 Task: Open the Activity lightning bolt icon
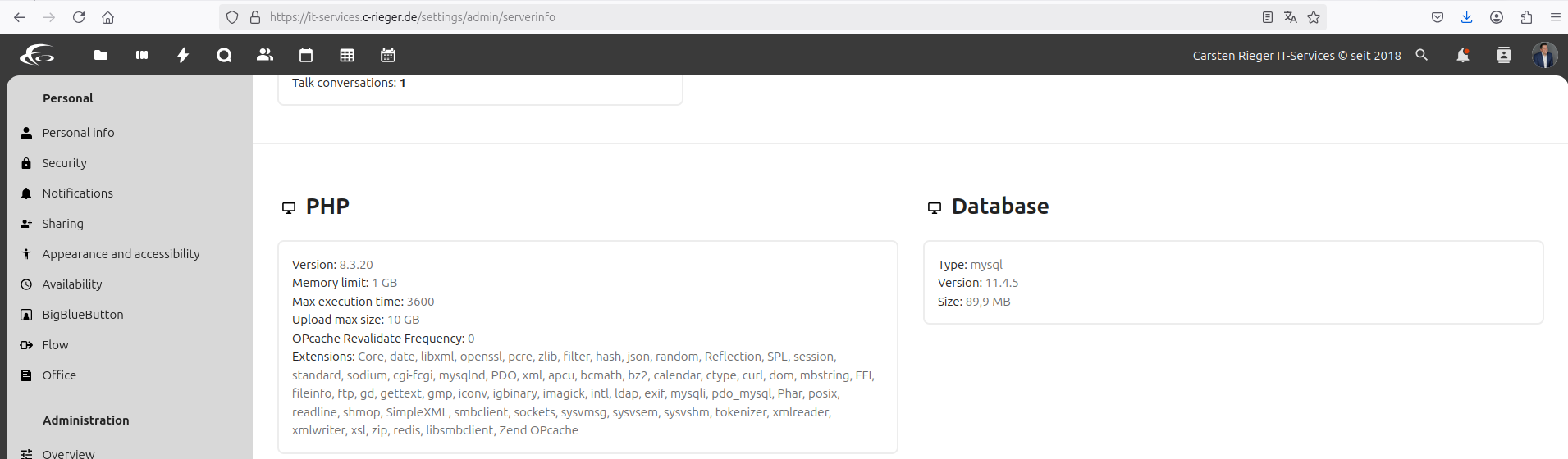(183, 55)
